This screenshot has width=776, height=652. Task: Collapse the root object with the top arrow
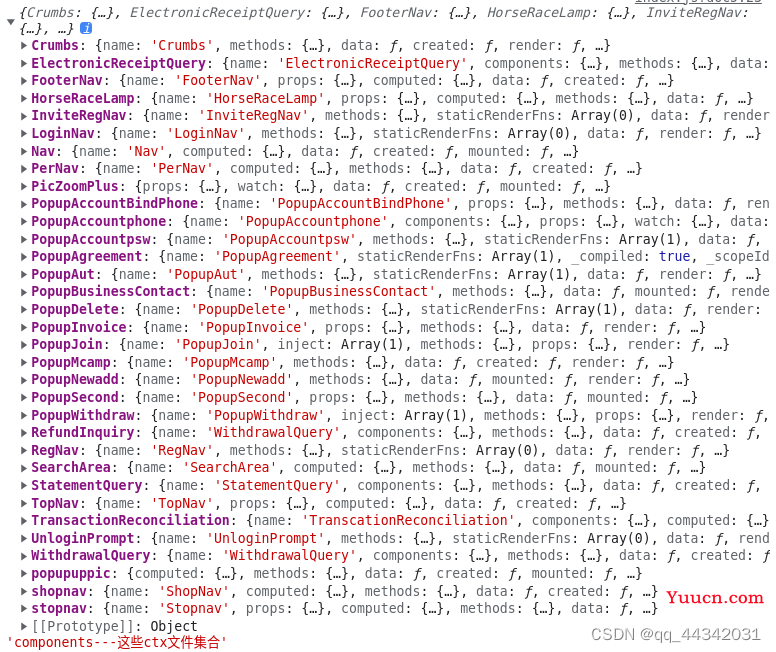(11, 21)
